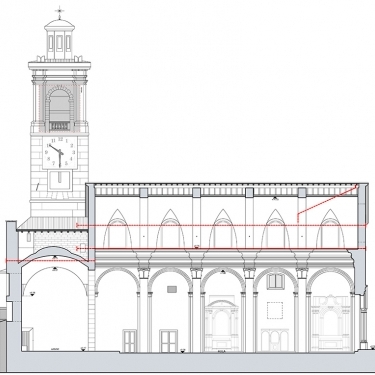Click the gray rectangular plaque in the second arch
The width and height of the screenshot is (375, 375).
(x=171, y=289)
